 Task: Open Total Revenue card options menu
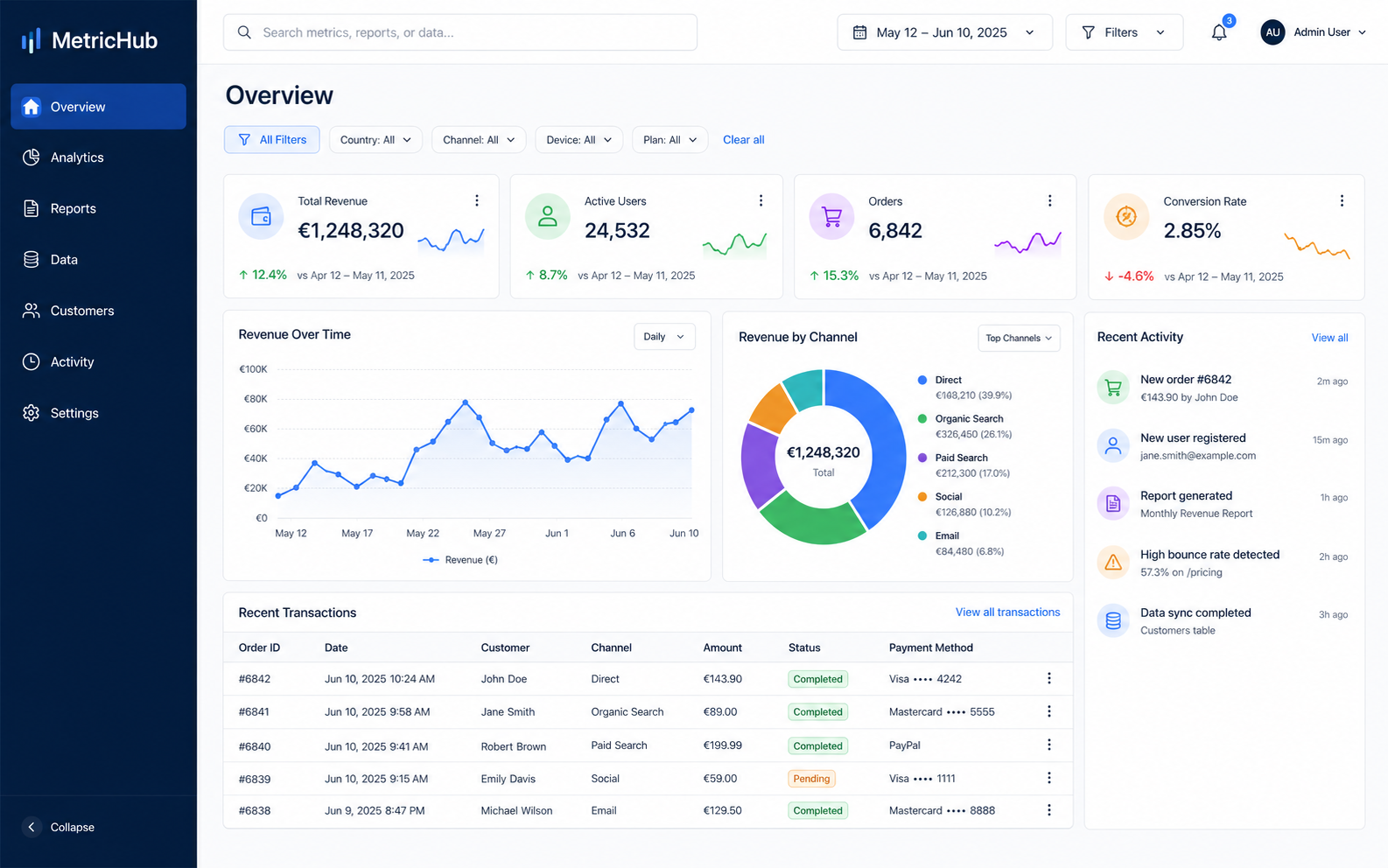pos(477,200)
